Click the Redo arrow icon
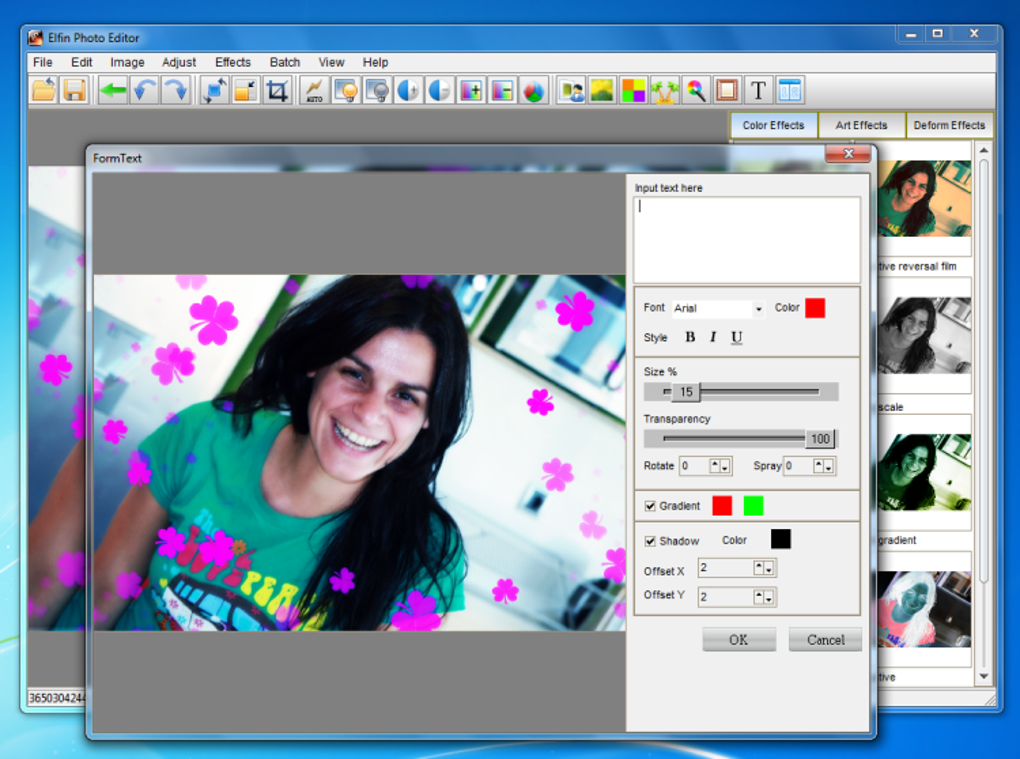Viewport: 1020px width, 759px height. 175,90
